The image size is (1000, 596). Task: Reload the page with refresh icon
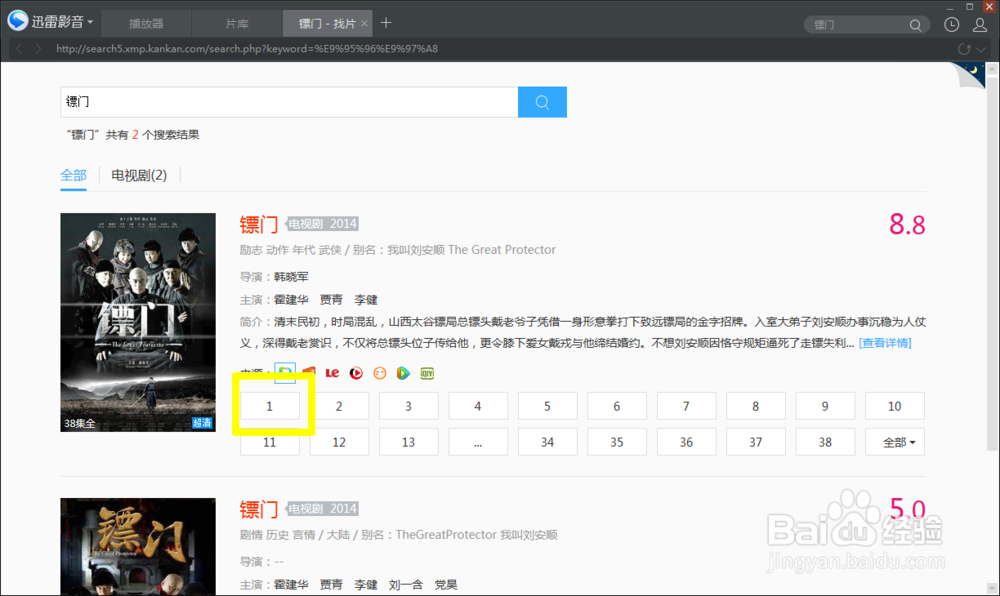pyautogui.click(x=964, y=49)
